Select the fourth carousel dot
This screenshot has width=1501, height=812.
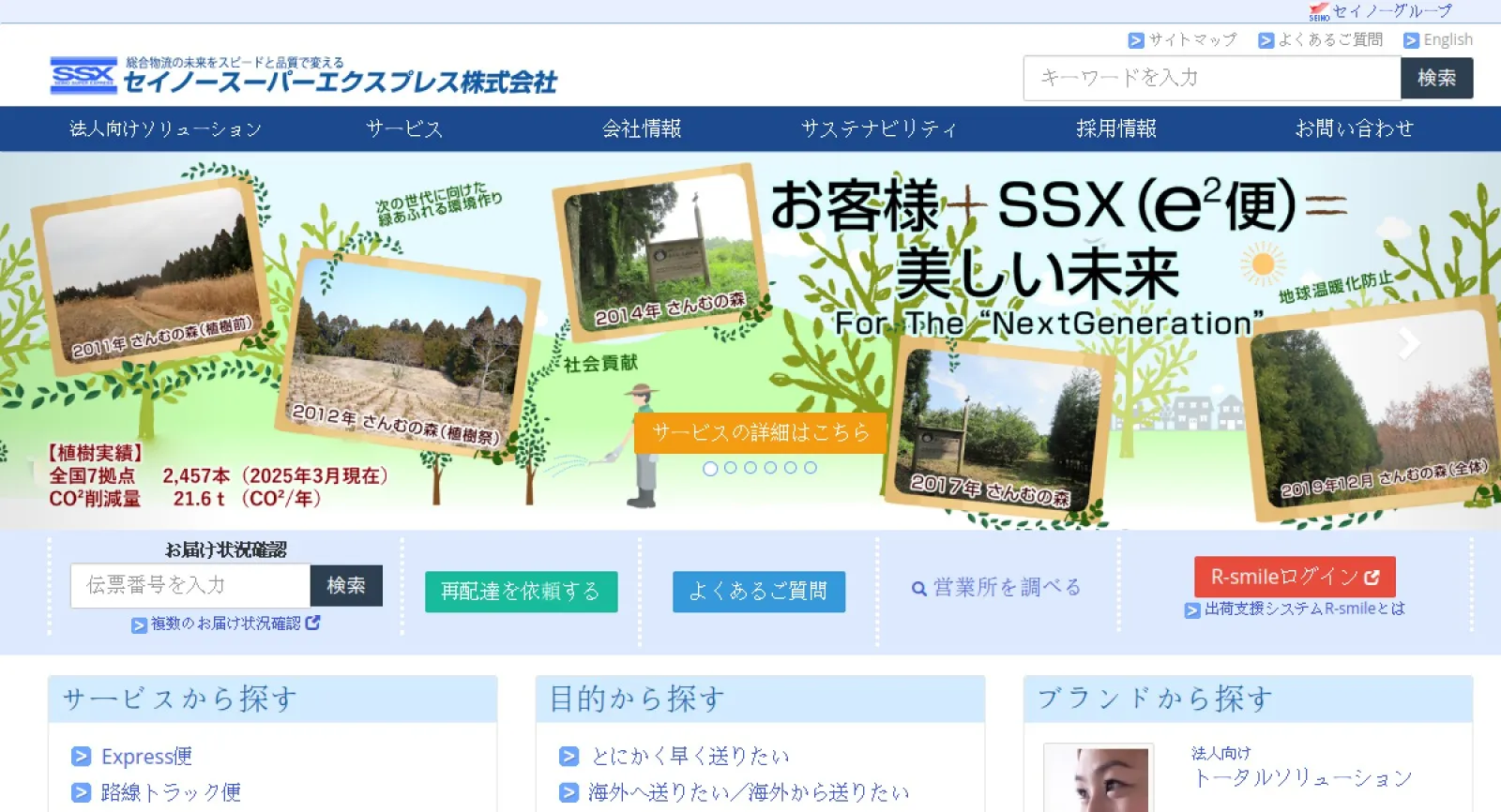pos(770,468)
